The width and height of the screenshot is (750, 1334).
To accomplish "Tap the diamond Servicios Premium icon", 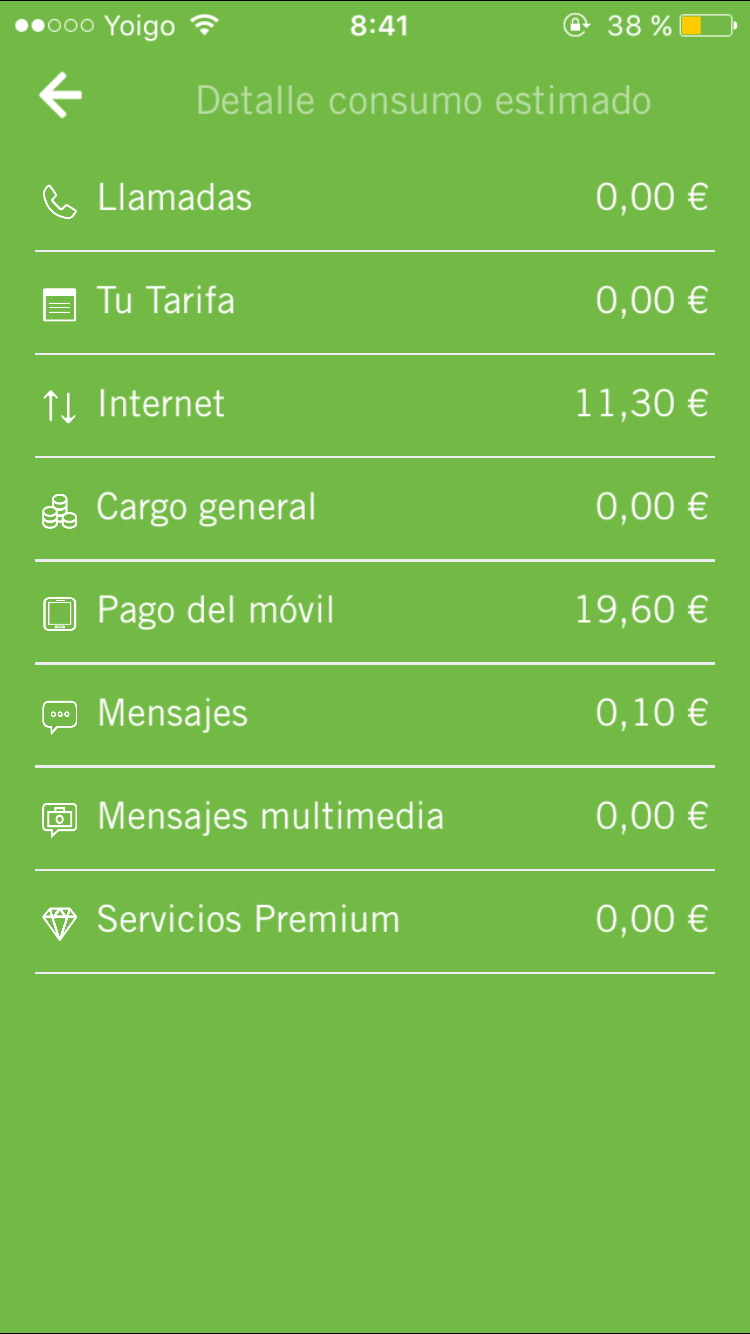I will pos(59,922).
